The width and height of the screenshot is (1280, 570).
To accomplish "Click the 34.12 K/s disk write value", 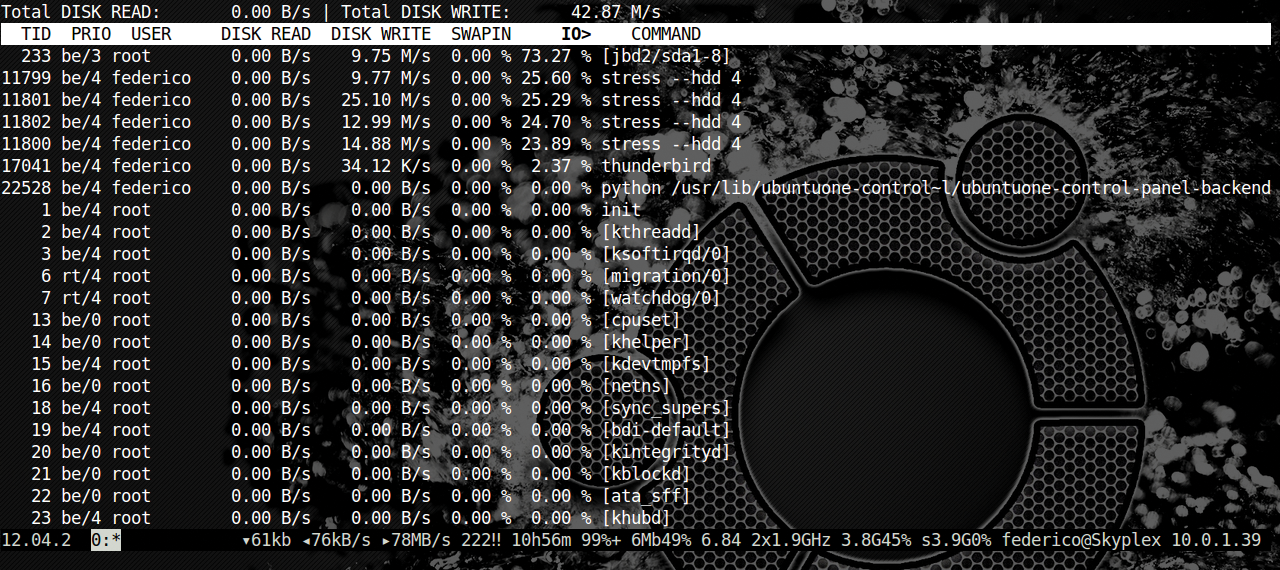I will [x=386, y=166].
